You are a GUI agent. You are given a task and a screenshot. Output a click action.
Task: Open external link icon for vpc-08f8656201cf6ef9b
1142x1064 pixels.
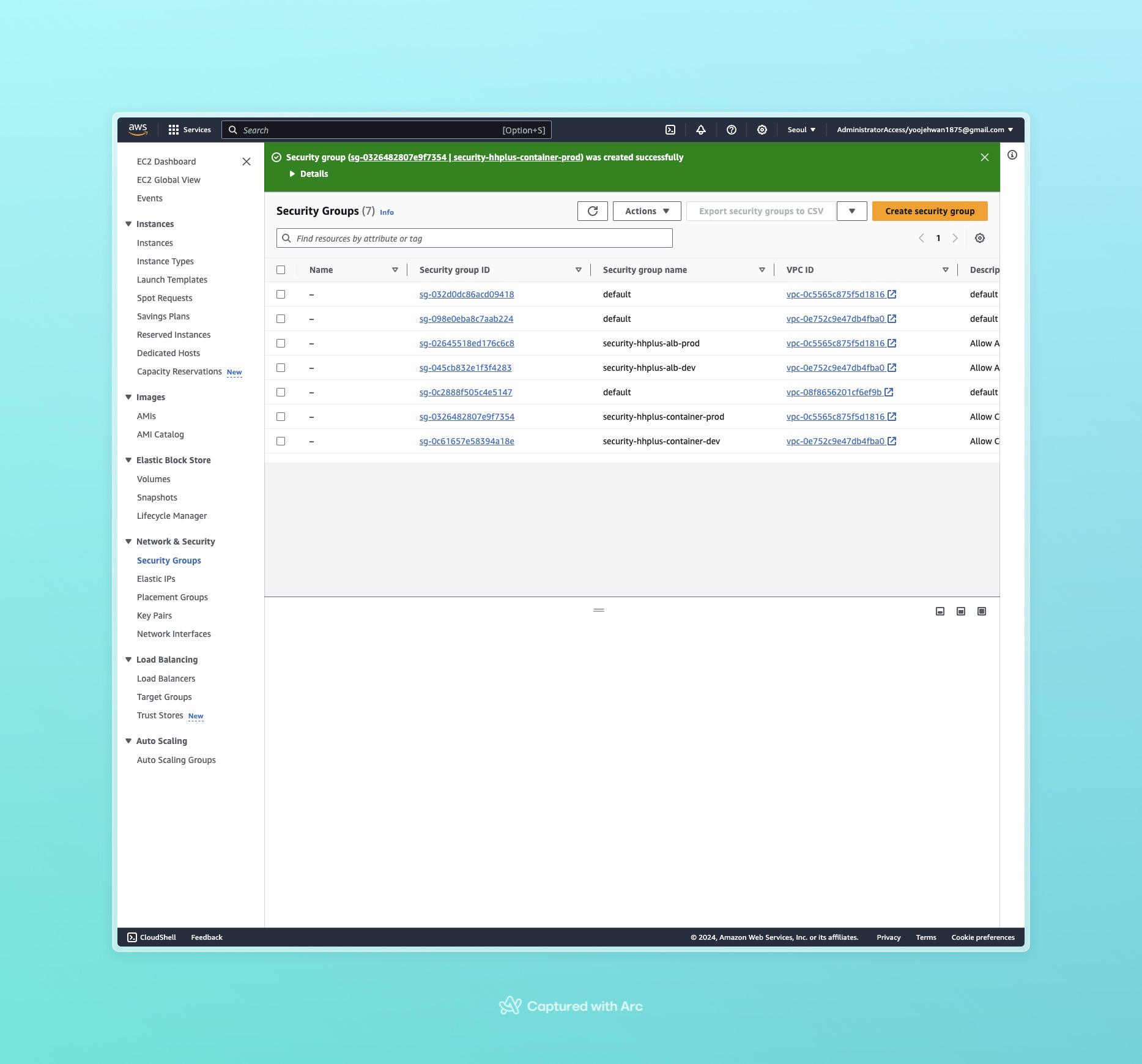click(x=889, y=392)
